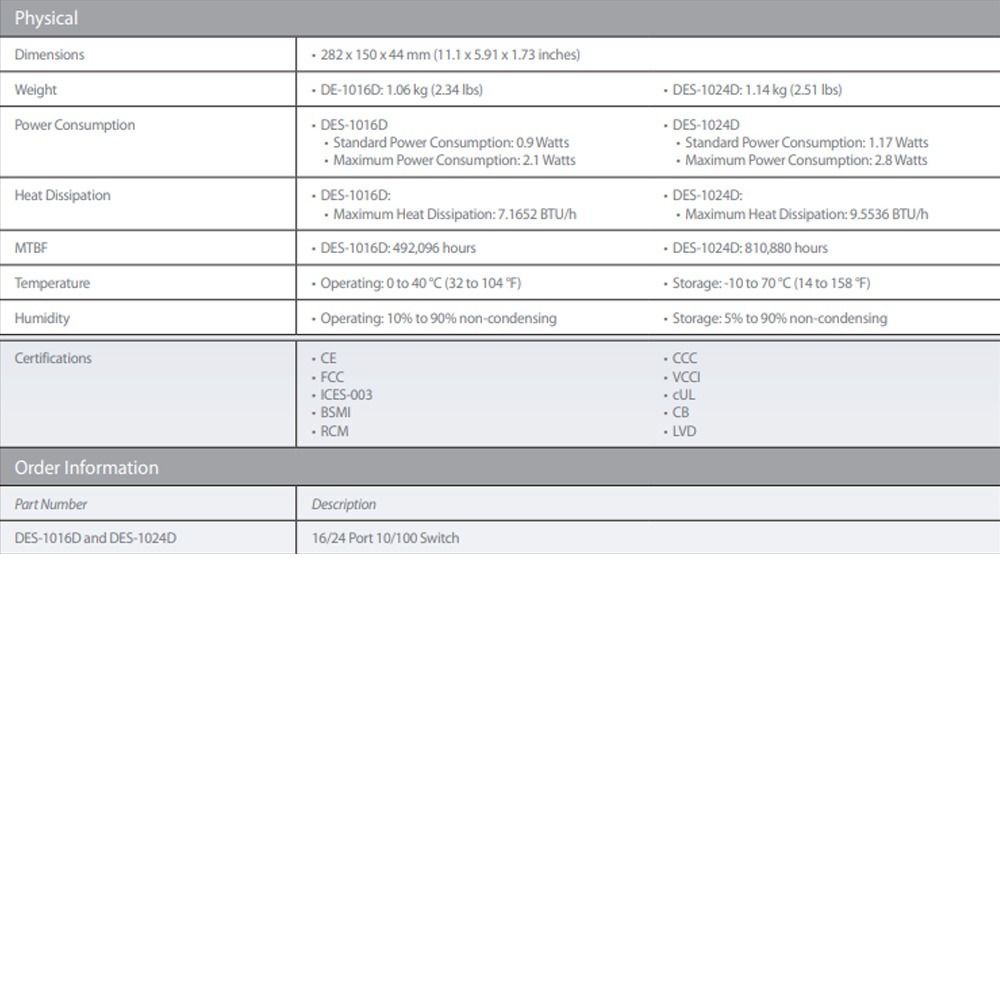Viewport: 1000px width, 1000px height.
Task: Click Maximum Power Consumption 2.1 Watts text
Action: (x=454, y=160)
